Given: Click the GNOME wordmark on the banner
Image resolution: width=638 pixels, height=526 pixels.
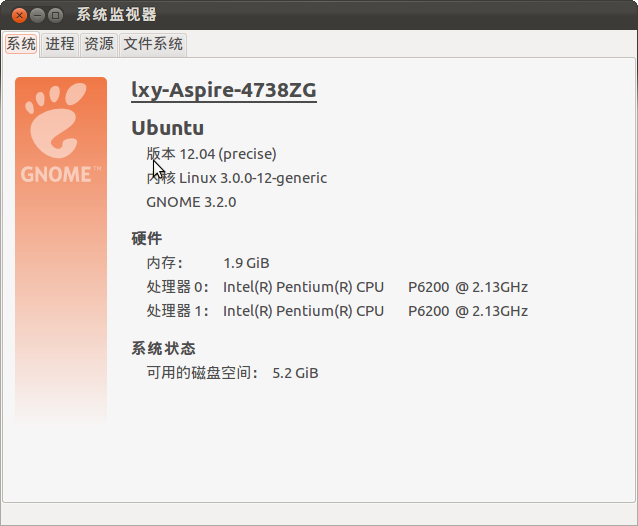Looking at the screenshot, I should [61, 174].
